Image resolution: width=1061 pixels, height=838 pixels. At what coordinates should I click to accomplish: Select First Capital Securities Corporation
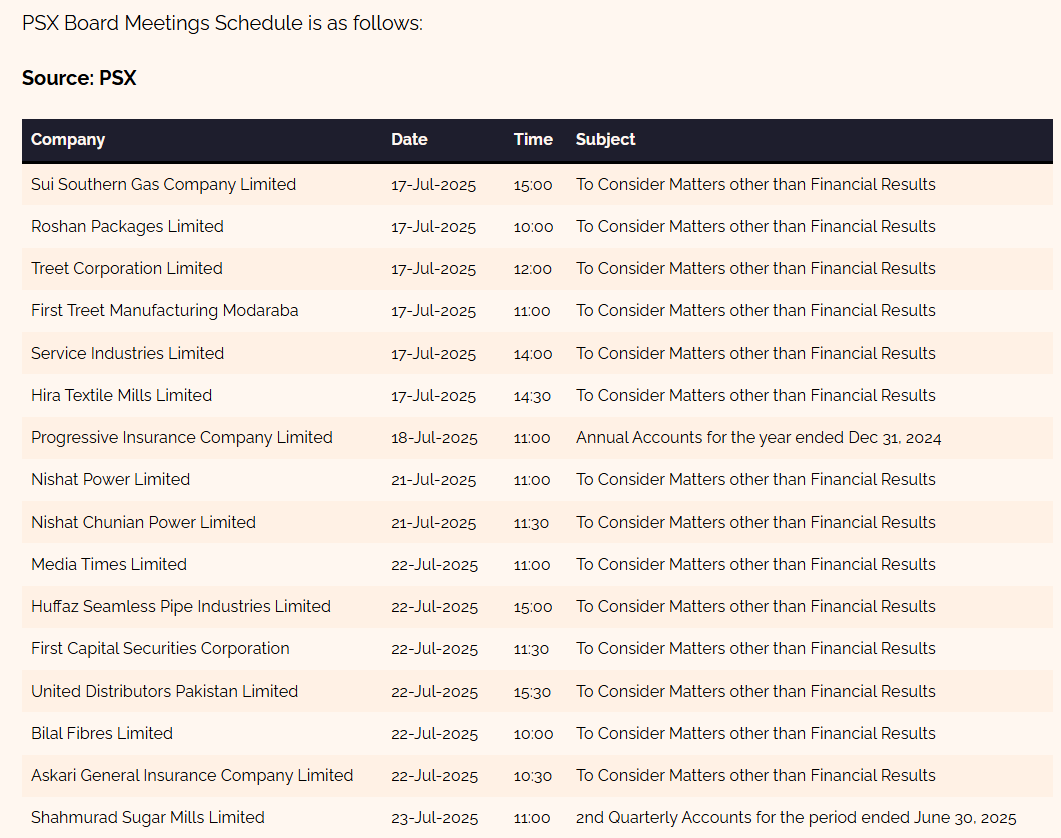(160, 648)
